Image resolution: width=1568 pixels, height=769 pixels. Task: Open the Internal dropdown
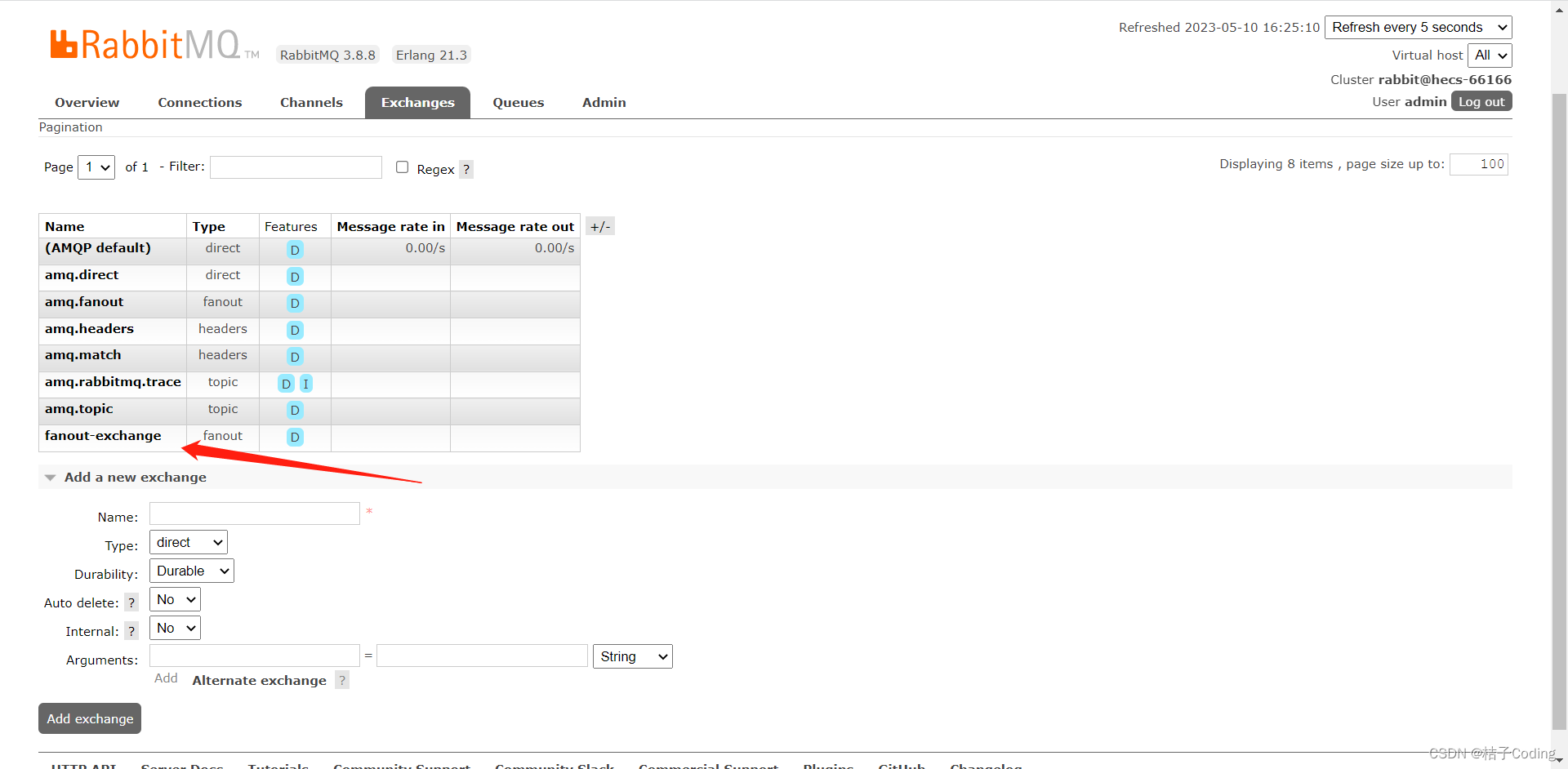pyautogui.click(x=175, y=628)
